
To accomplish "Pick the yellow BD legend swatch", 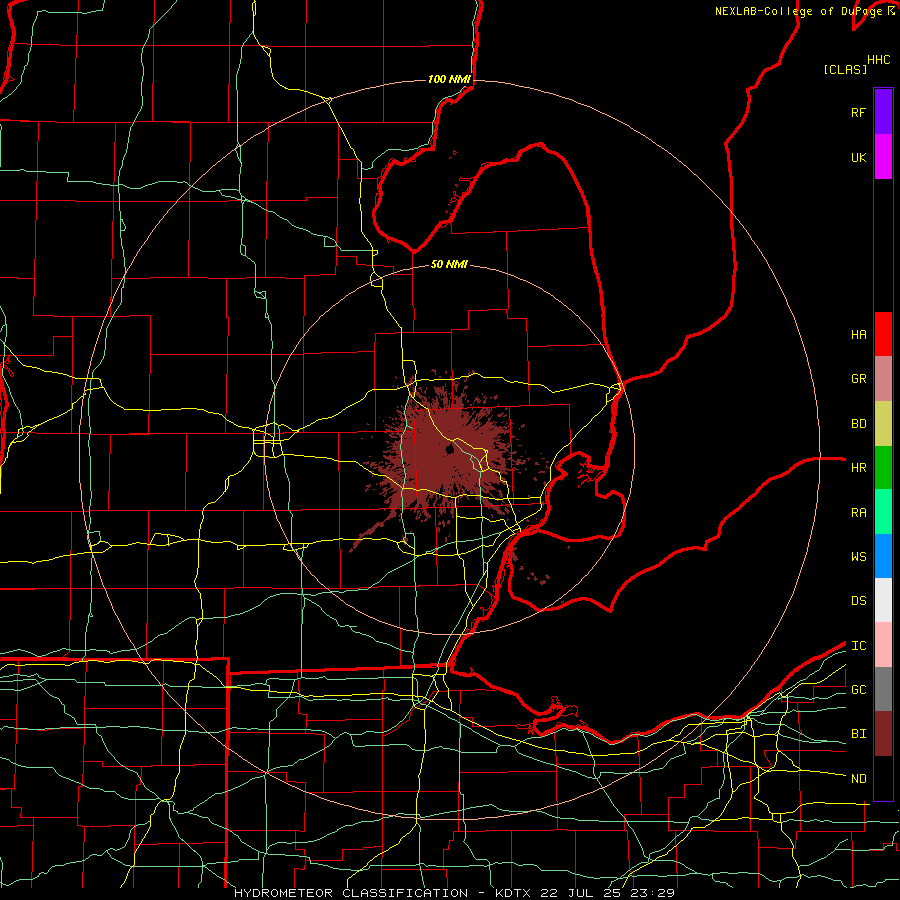I will pos(883,424).
